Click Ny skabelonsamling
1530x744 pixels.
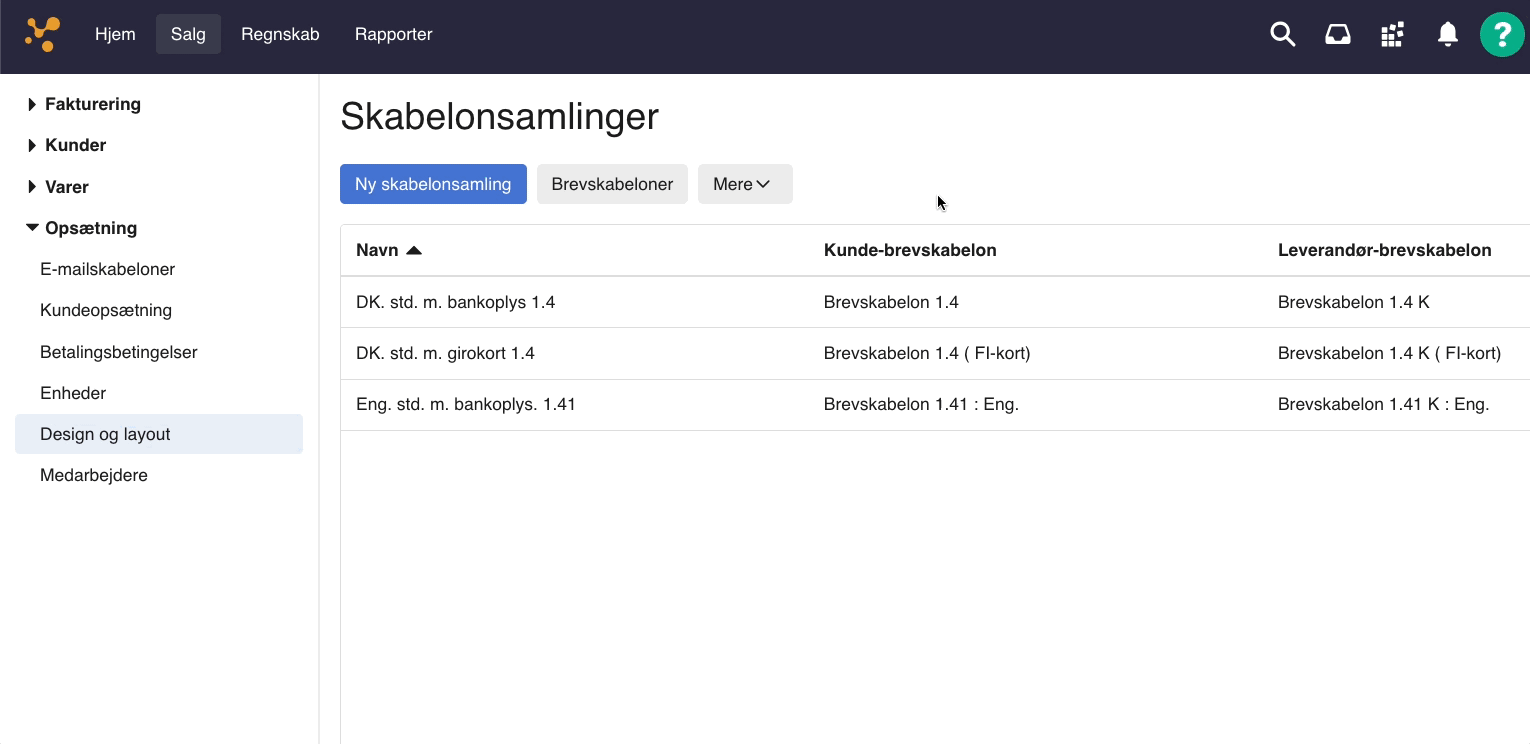pyautogui.click(x=433, y=184)
